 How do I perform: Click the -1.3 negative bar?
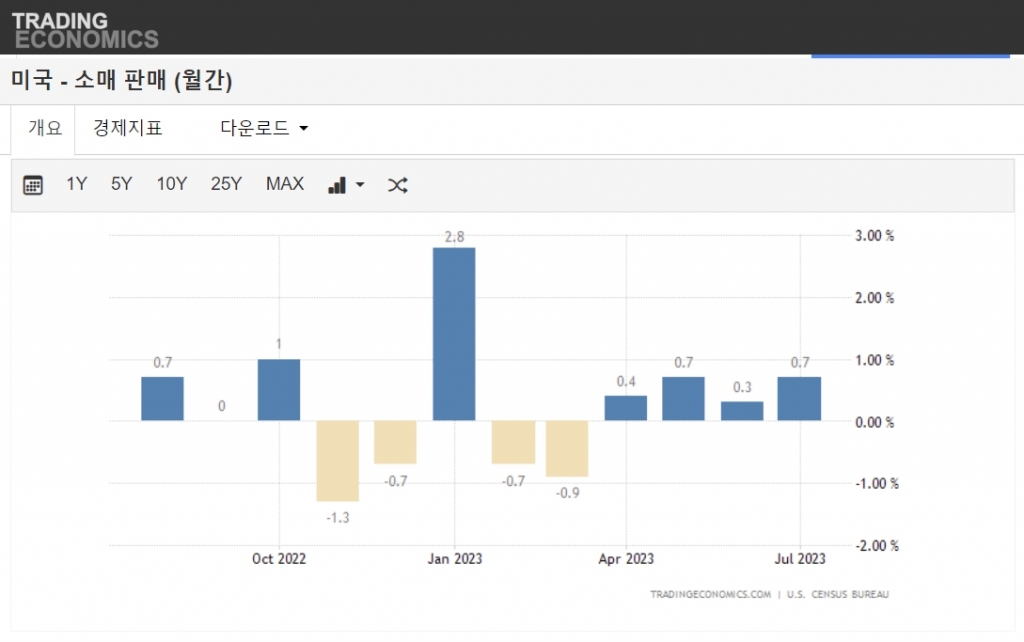click(337, 460)
